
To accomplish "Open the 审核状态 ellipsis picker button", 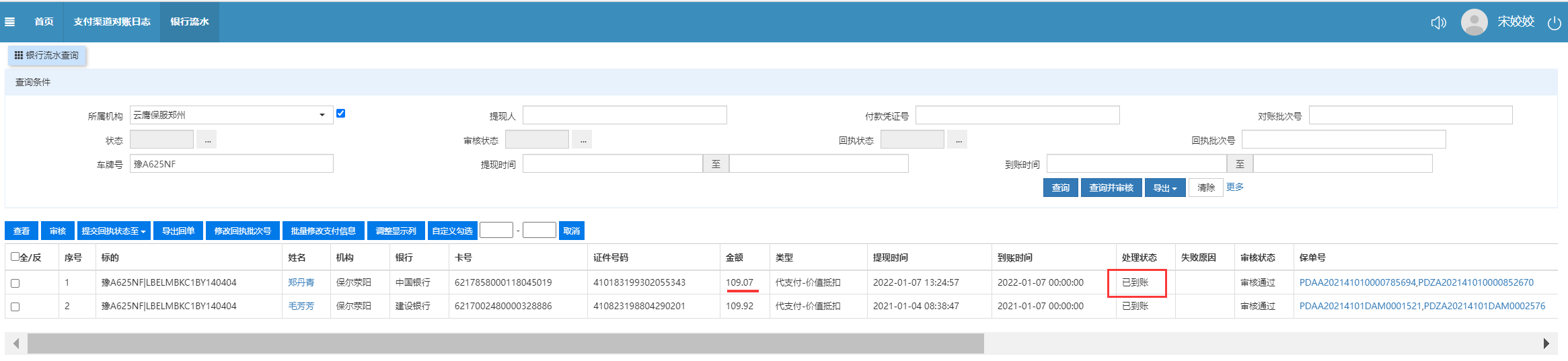I will point(583,140).
